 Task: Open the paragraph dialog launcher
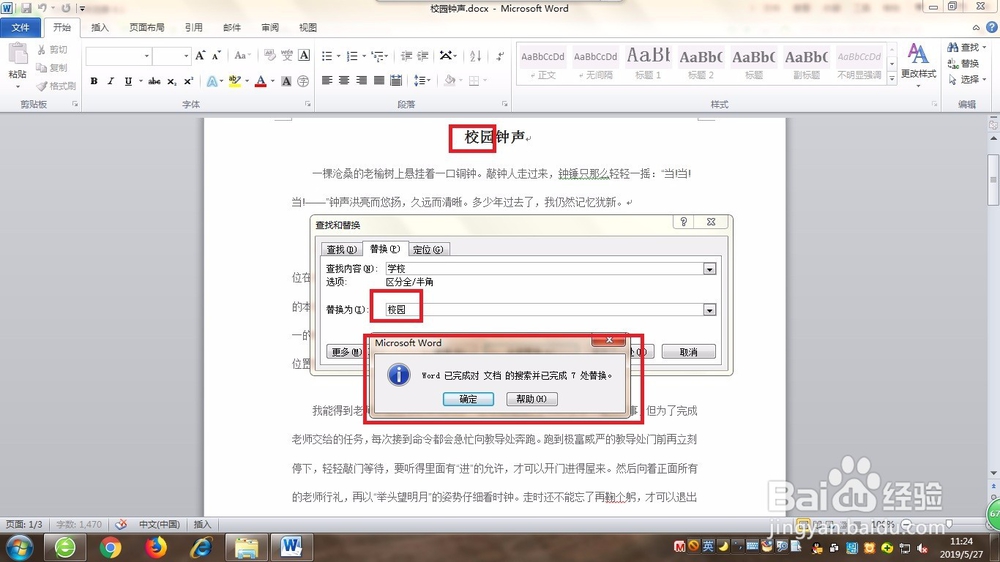tap(504, 103)
